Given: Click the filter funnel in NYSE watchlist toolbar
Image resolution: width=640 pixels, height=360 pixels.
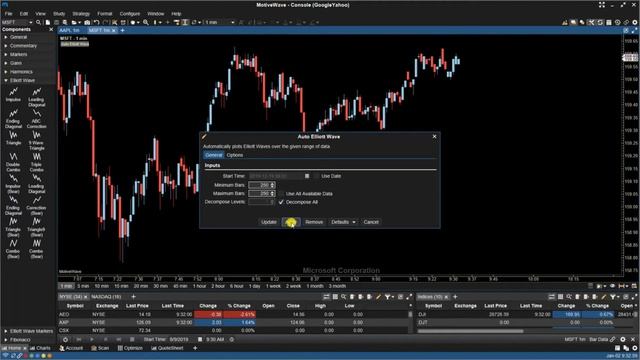Looking at the screenshot, I should 387,297.
